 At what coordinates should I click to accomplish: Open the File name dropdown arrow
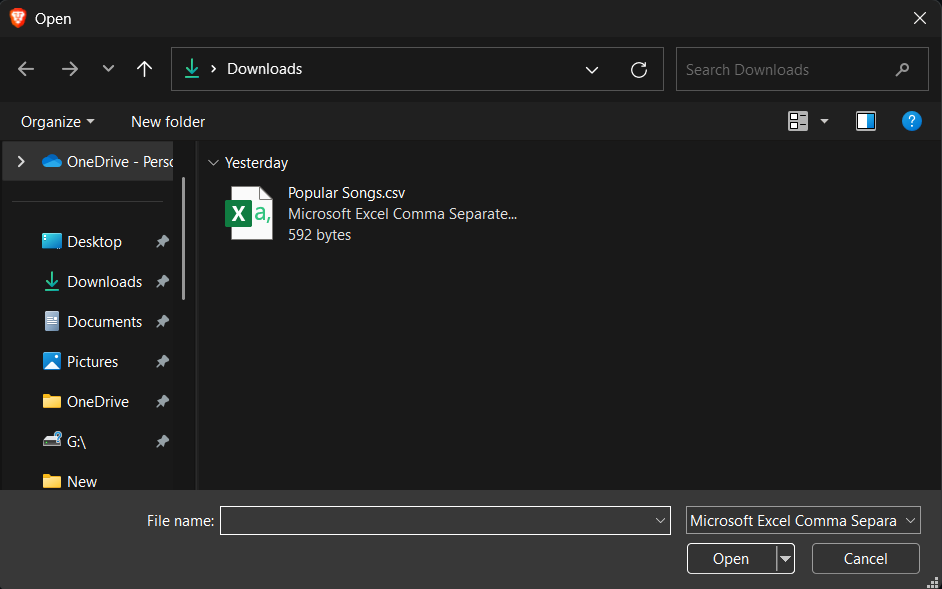(x=660, y=520)
